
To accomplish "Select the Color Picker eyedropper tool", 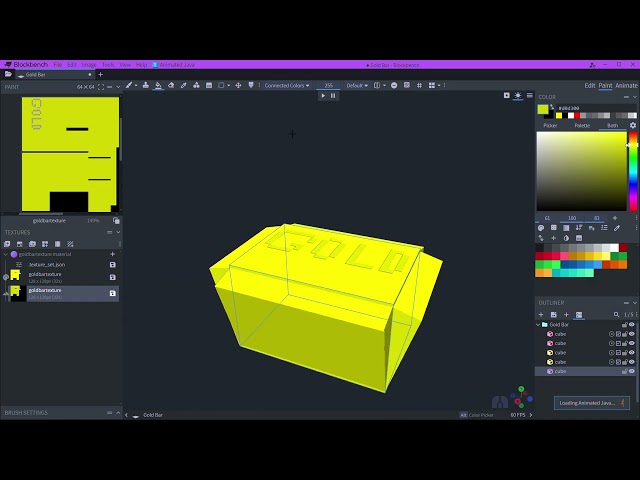I will pyautogui.click(x=184, y=85).
